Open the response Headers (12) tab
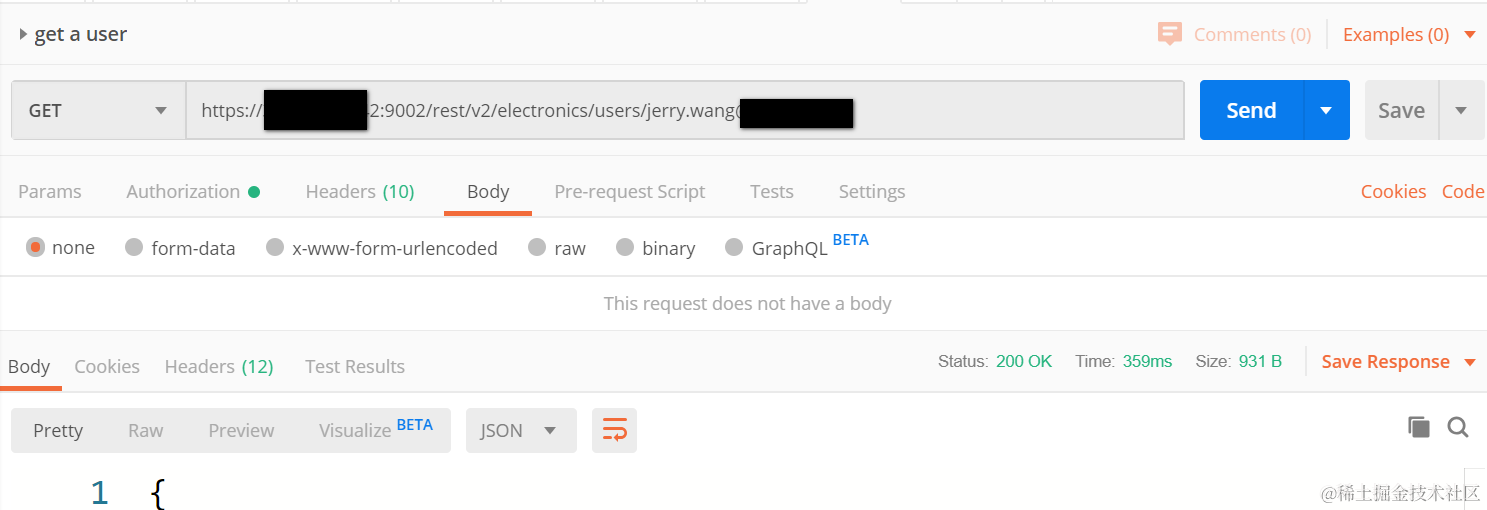1487x510 pixels. (x=219, y=366)
